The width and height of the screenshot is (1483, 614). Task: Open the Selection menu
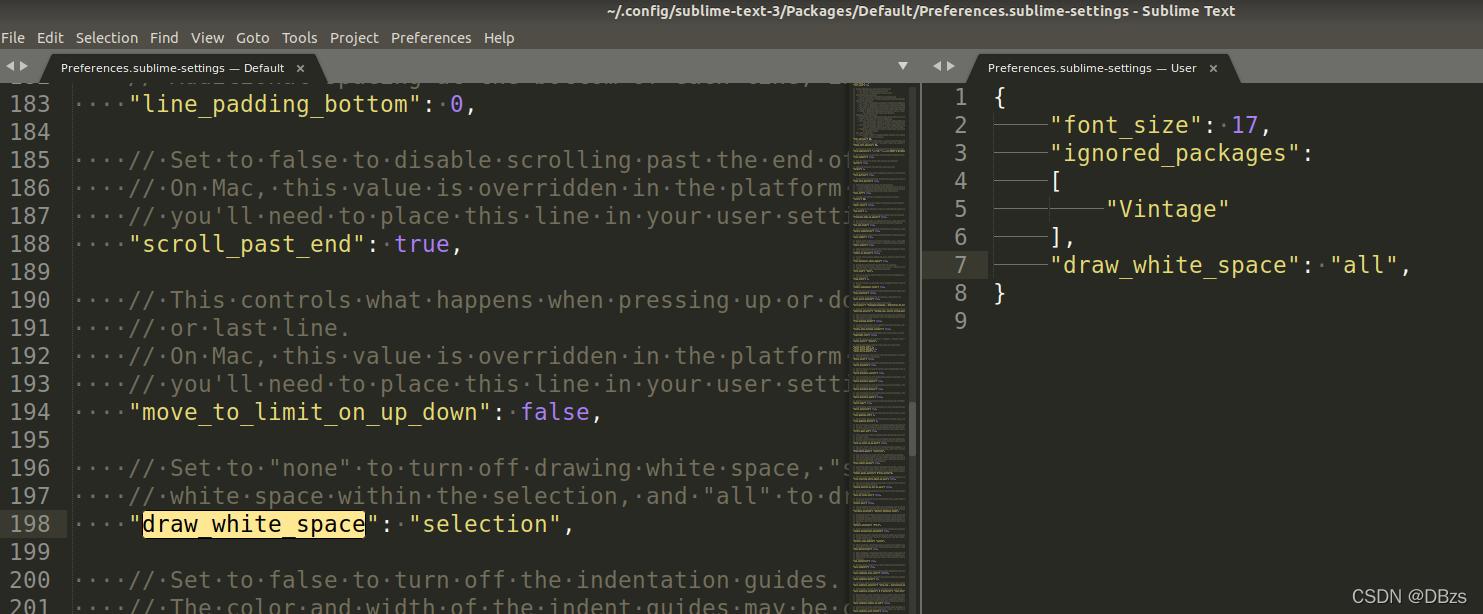coord(107,38)
